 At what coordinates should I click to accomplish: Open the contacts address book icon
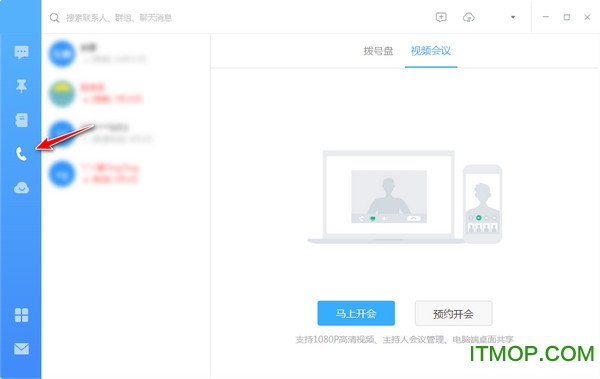click(21, 120)
